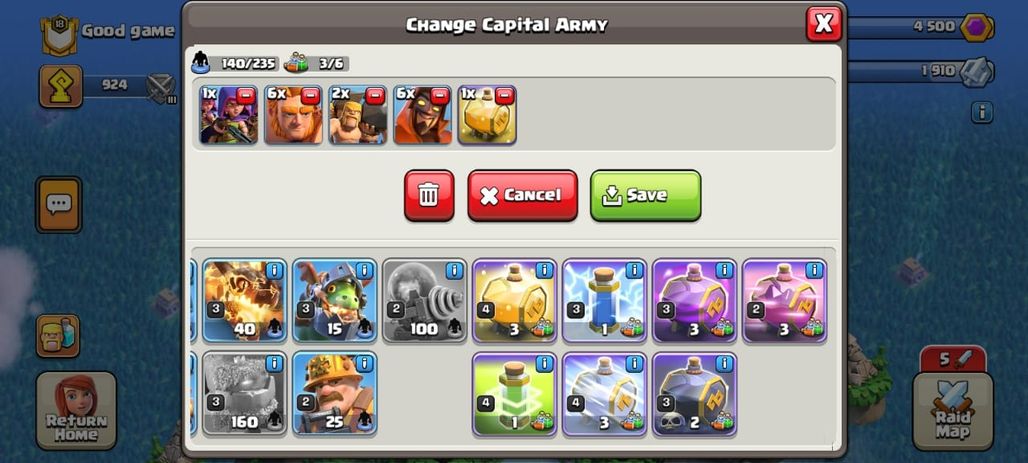Viewport: 1028px width, 463px height.
Task: Open the Raid Map
Action: [953, 411]
